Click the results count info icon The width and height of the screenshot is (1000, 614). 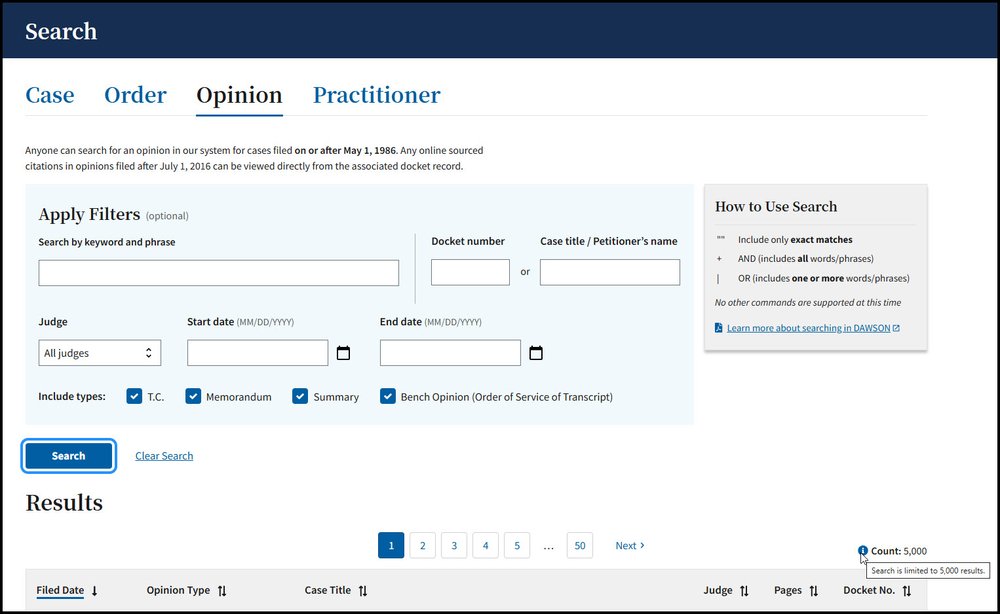click(x=862, y=551)
